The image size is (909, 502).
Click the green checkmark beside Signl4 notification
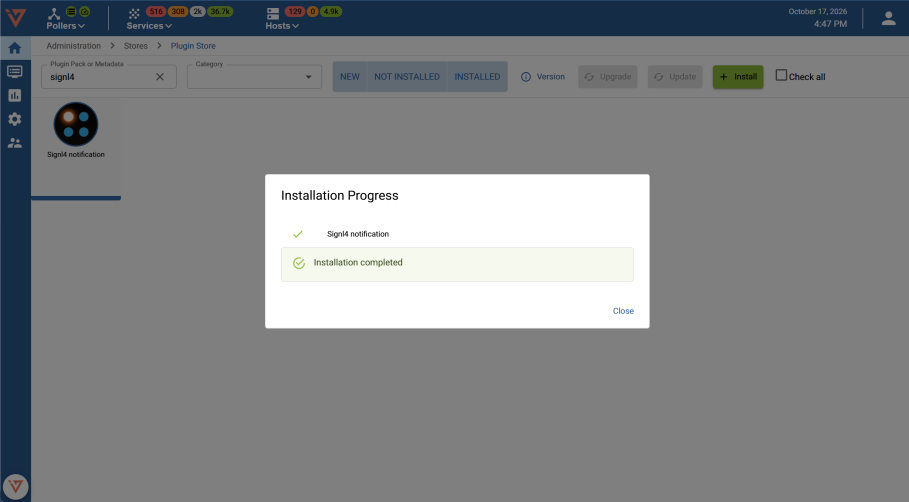298,234
